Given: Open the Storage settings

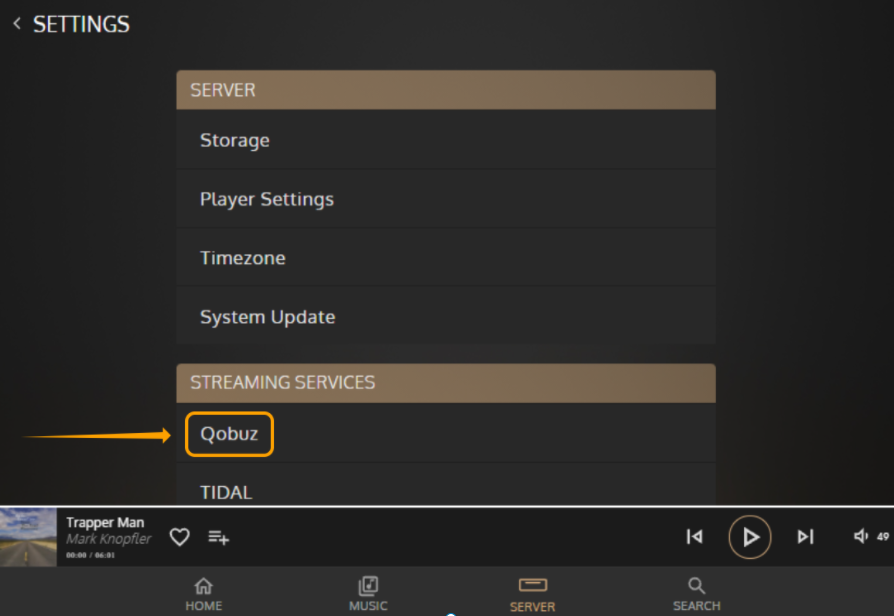Looking at the screenshot, I should click(x=446, y=140).
